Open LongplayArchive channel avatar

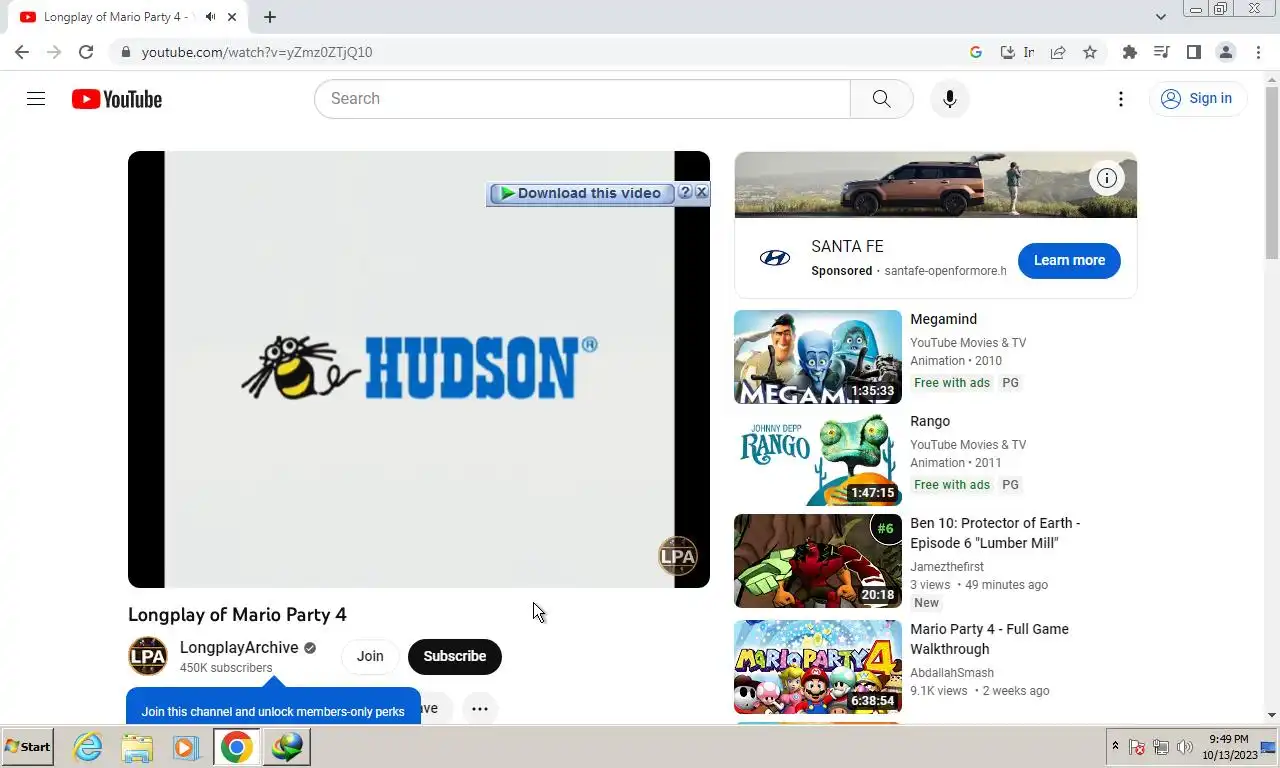[x=148, y=656]
